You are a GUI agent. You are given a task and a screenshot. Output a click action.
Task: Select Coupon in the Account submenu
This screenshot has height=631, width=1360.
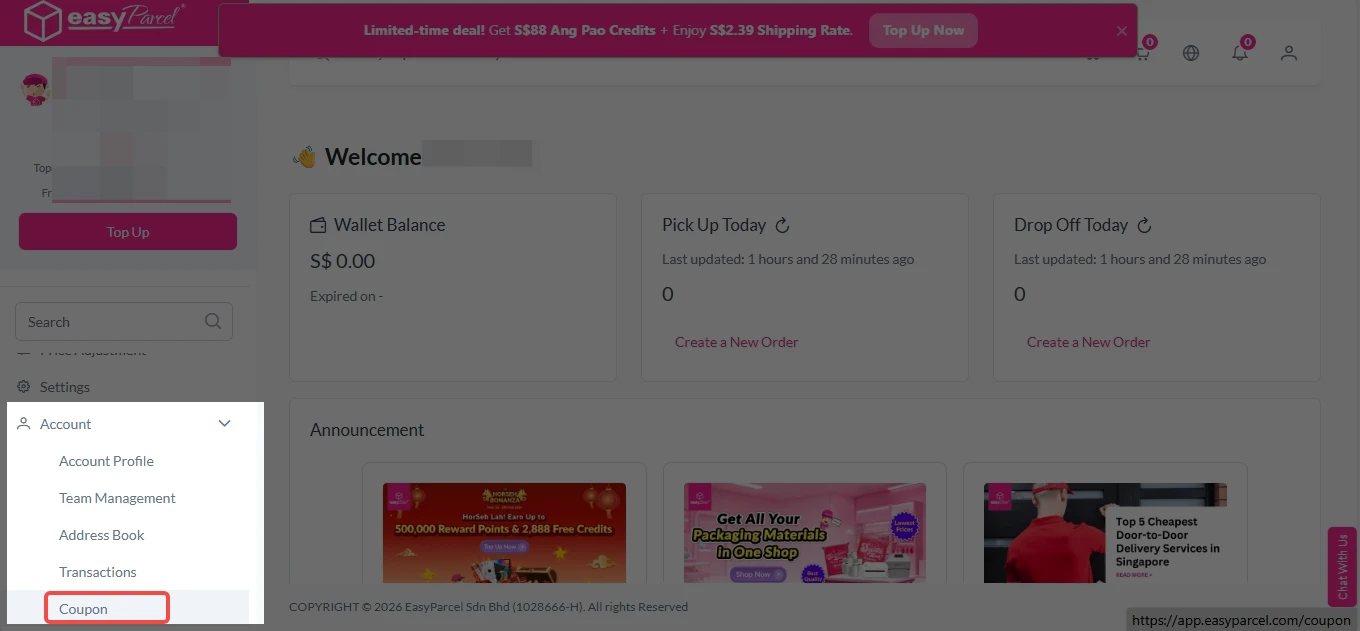pyautogui.click(x=84, y=609)
